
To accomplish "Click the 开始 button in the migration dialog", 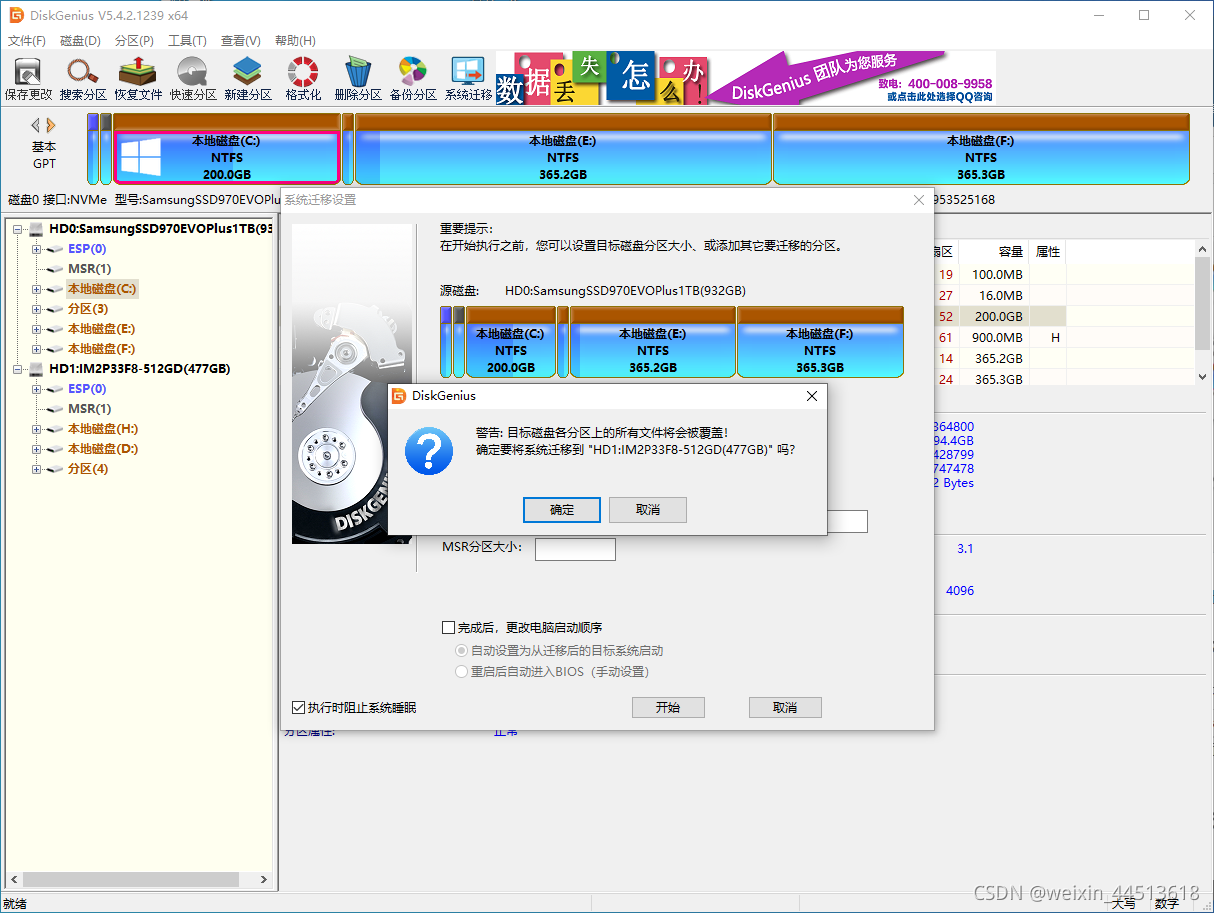I will pos(668,707).
